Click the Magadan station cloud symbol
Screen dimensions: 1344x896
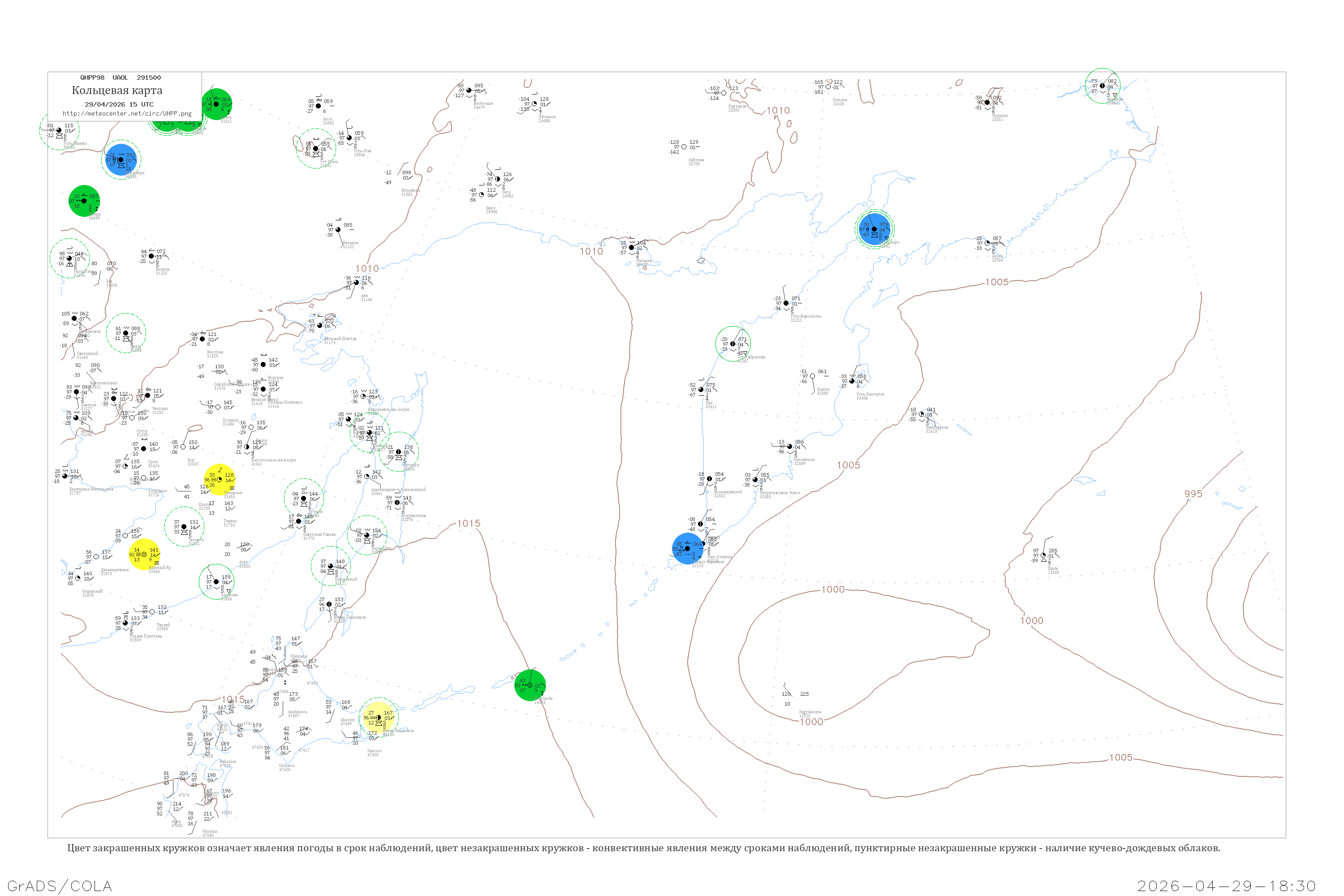631,248
